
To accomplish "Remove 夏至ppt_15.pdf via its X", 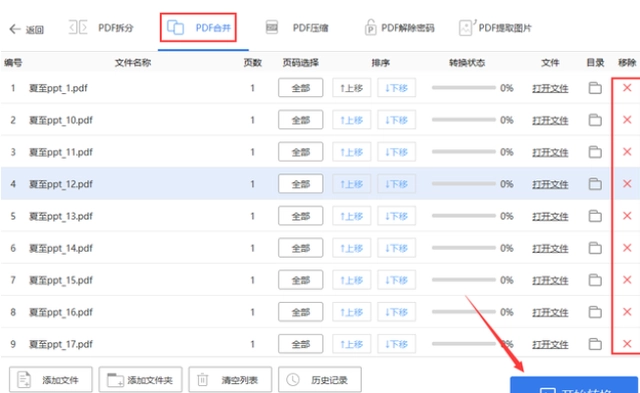I will (627, 280).
